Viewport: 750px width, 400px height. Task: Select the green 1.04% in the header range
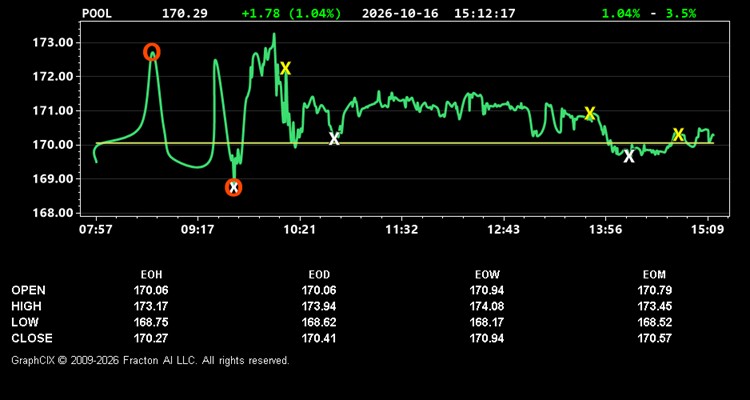(620, 13)
